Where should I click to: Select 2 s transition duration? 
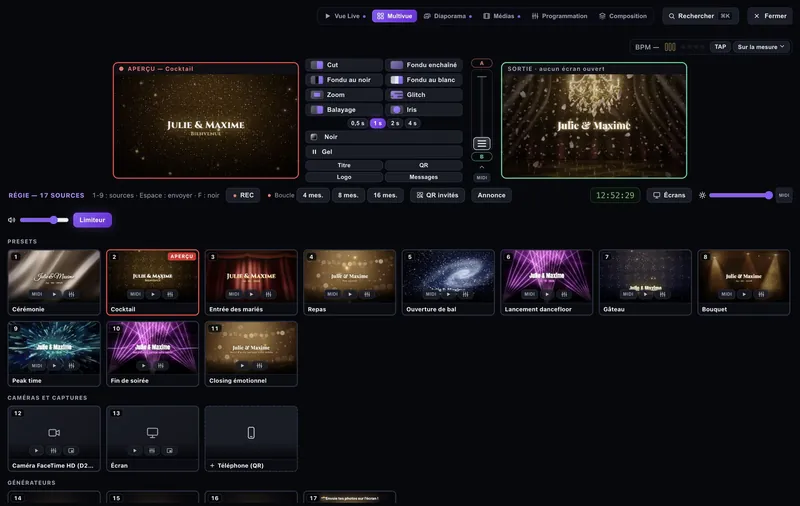(x=395, y=123)
